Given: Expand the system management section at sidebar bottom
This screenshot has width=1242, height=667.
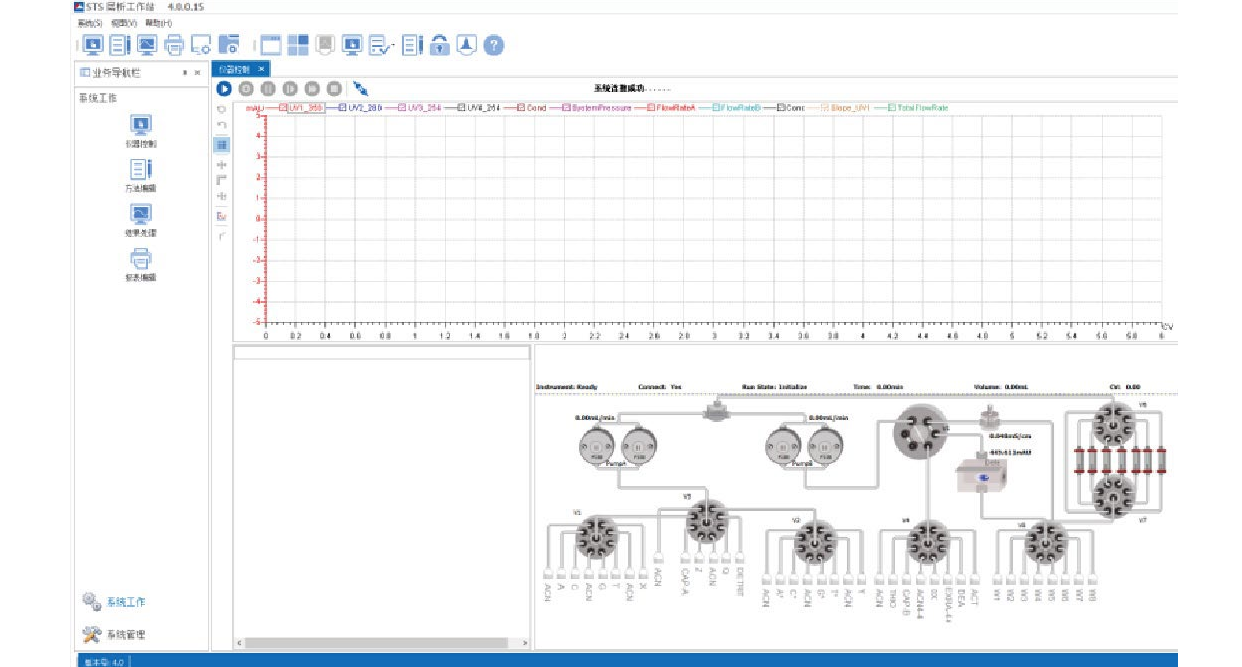Looking at the screenshot, I should 119,635.
